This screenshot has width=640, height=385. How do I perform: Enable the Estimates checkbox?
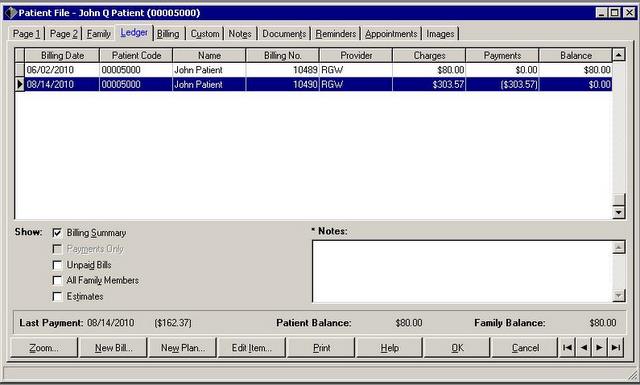coord(57,296)
